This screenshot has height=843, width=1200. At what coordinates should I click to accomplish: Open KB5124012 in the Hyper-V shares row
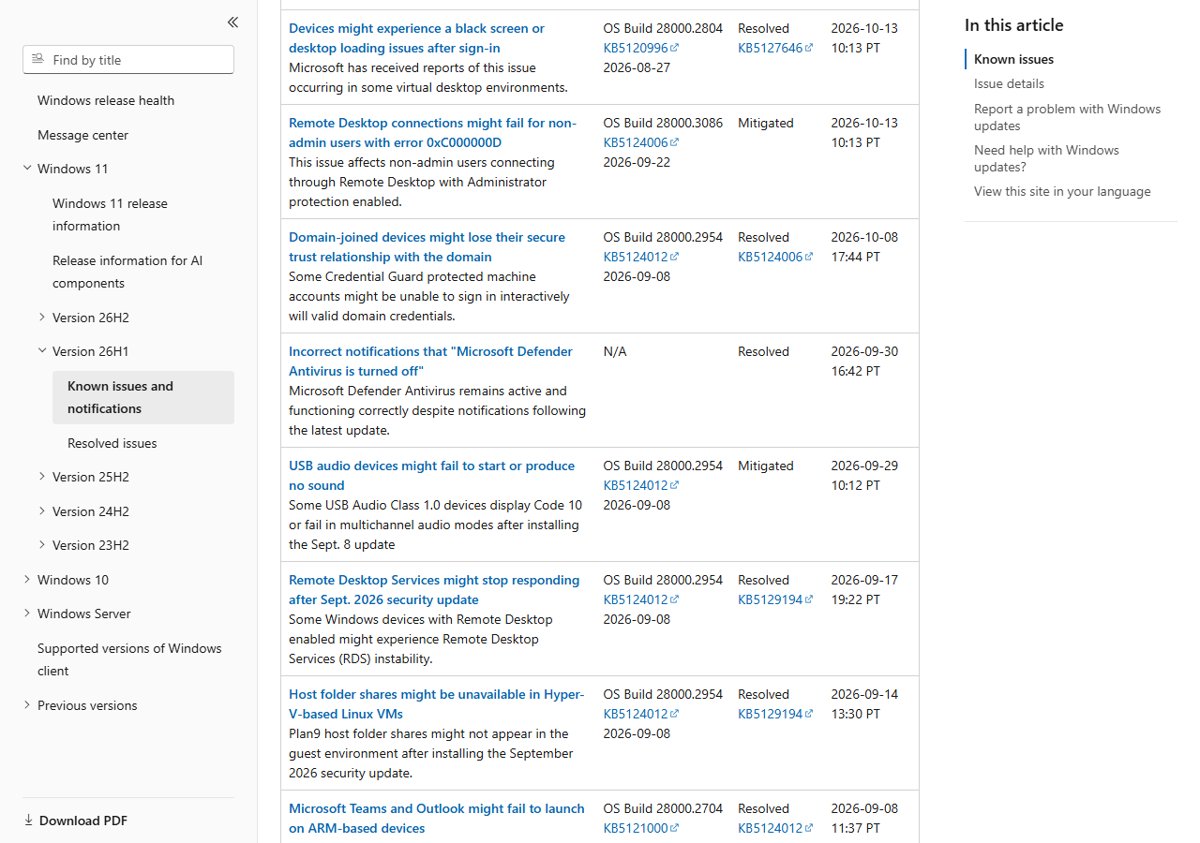[x=641, y=714]
